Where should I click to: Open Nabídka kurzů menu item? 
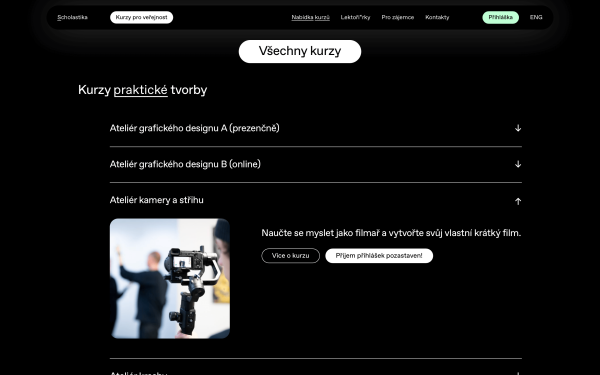(310, 17)
